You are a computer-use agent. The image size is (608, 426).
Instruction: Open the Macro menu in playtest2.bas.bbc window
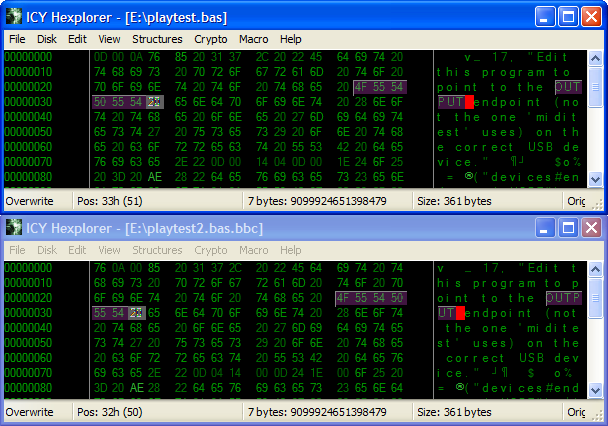tap(253, 250)
